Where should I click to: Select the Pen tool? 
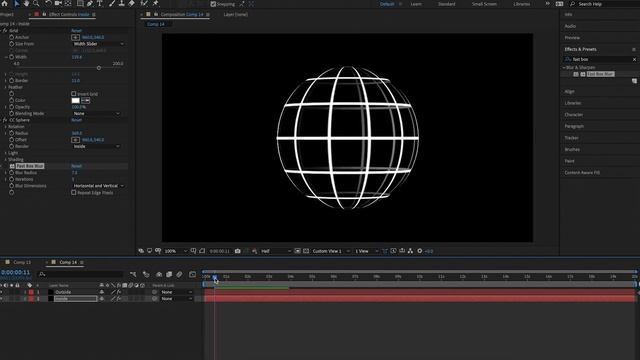(90, 3)
